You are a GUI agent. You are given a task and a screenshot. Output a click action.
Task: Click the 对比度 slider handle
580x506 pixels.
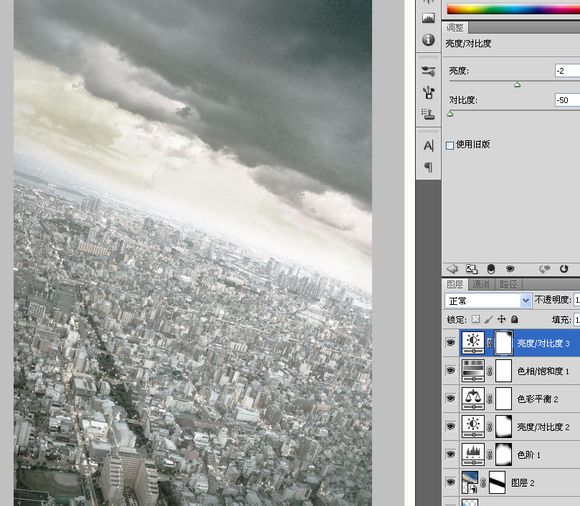(450, 114)
